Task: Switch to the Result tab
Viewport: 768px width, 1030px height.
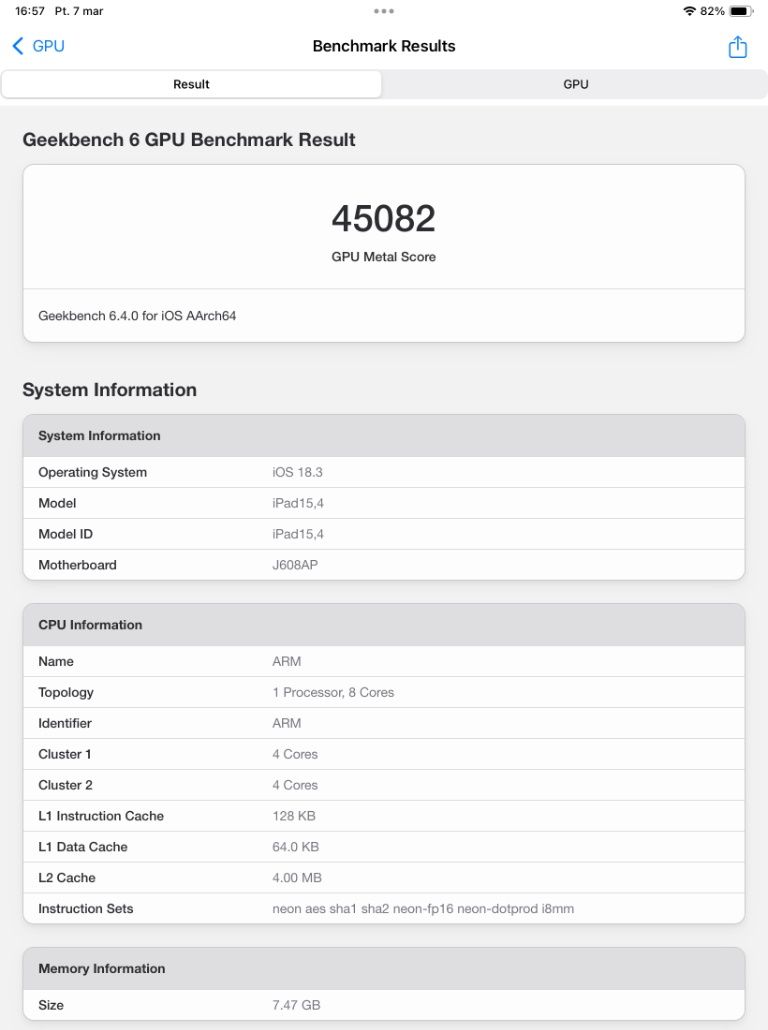Action: coord(191,84)
